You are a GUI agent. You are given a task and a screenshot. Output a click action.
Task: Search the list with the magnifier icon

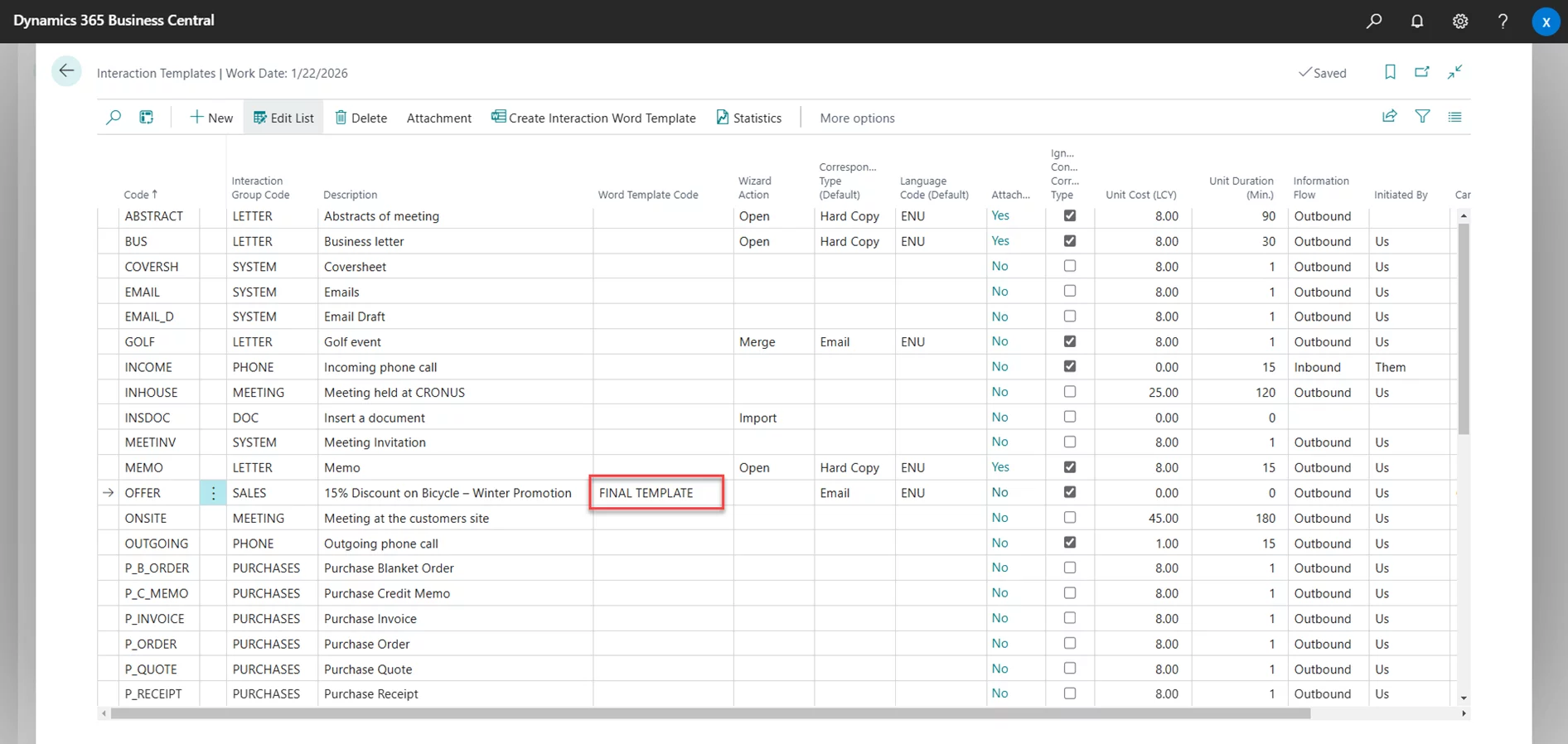click(114, 118)
